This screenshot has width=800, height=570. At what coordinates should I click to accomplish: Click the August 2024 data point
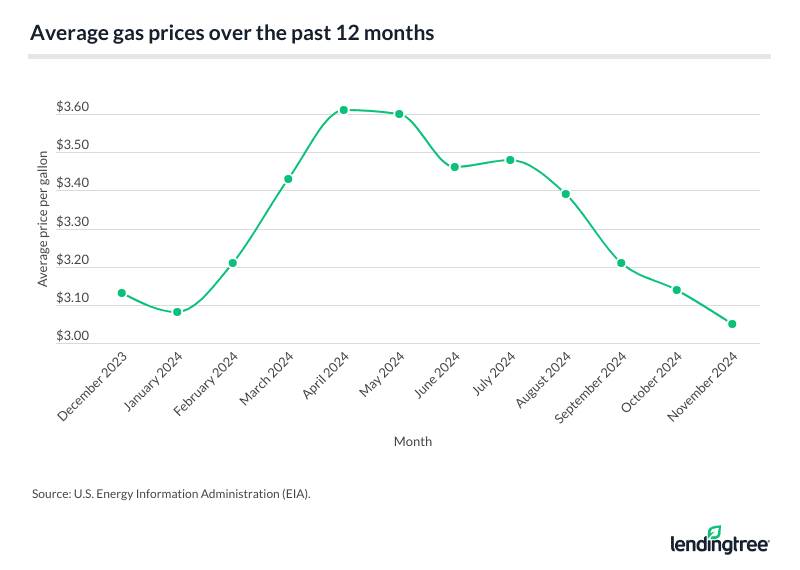pos(565,194)
